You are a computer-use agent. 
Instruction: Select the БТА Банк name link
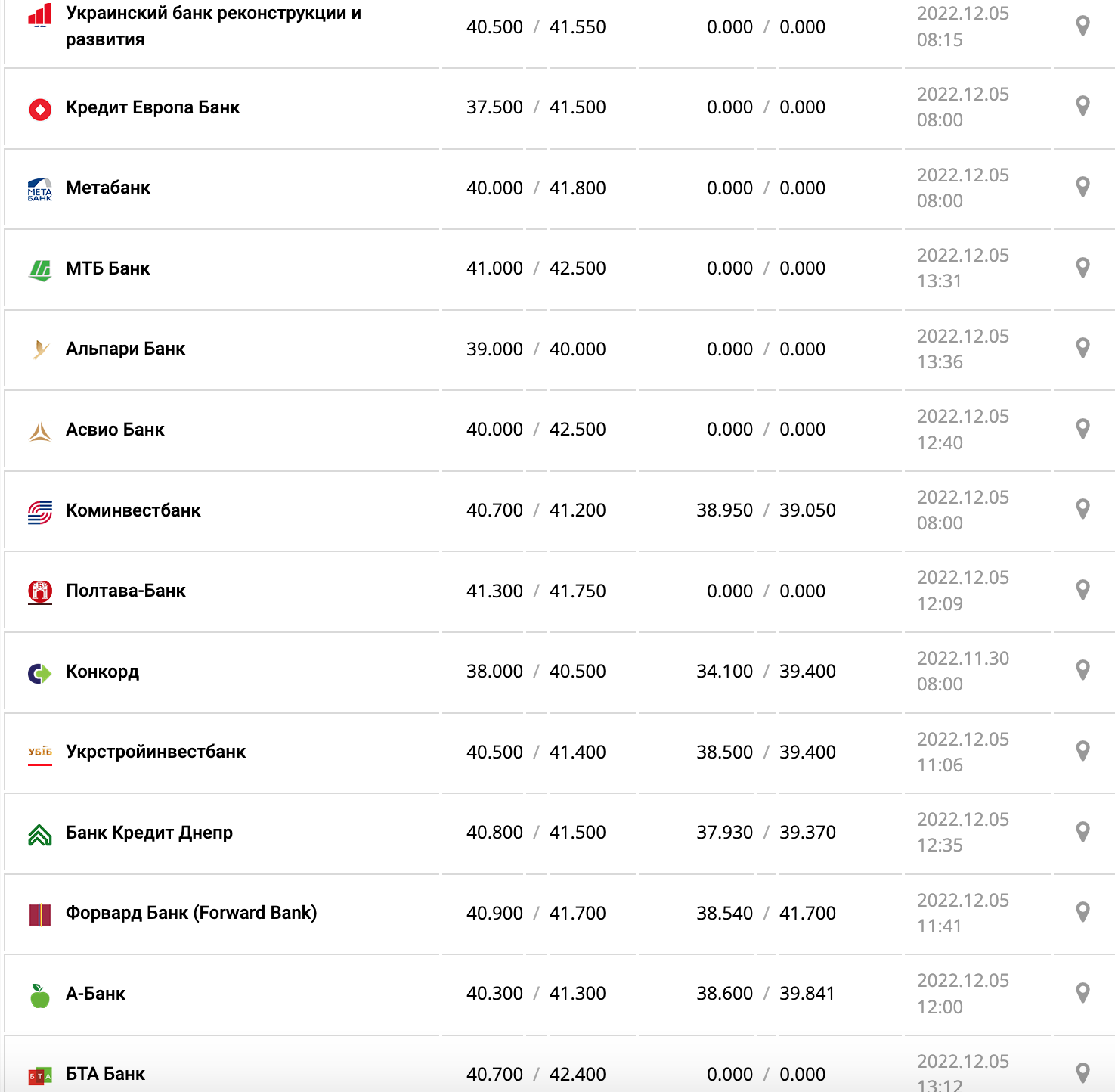tap(105, 1074)
